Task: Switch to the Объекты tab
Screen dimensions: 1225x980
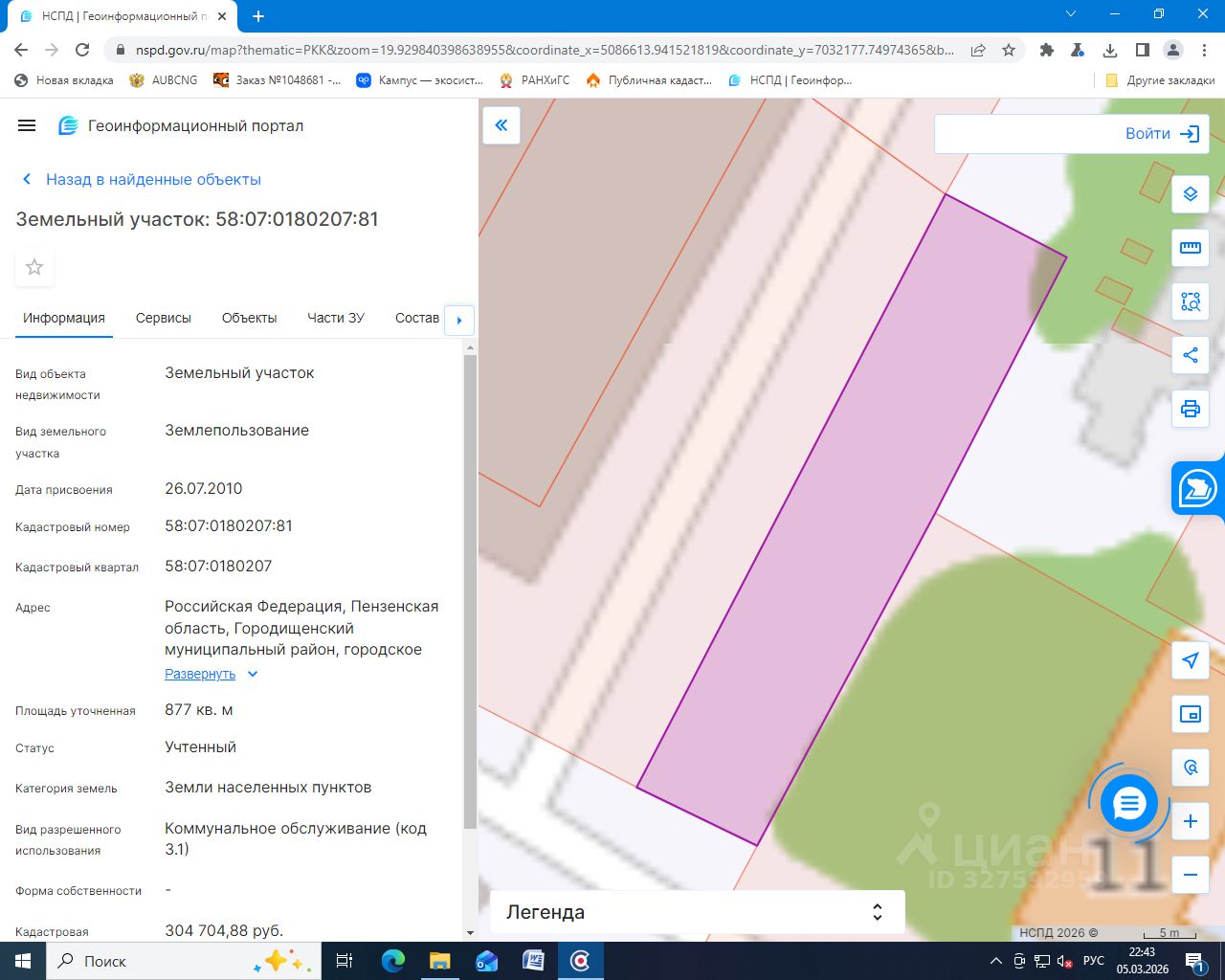Action: (249, 318)
